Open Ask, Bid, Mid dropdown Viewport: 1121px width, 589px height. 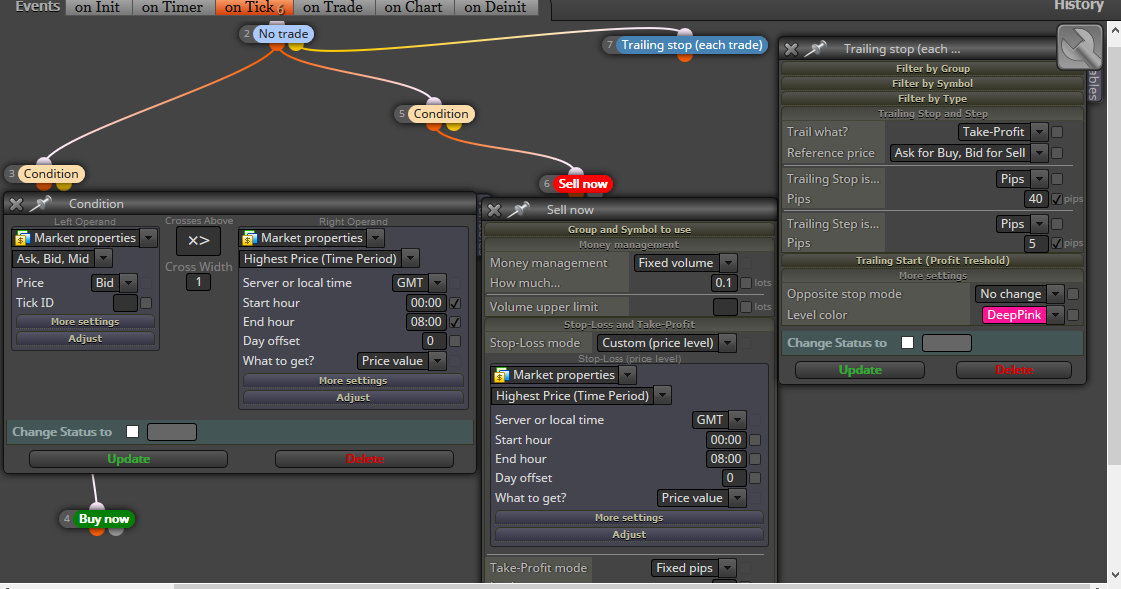click(104, 259)
